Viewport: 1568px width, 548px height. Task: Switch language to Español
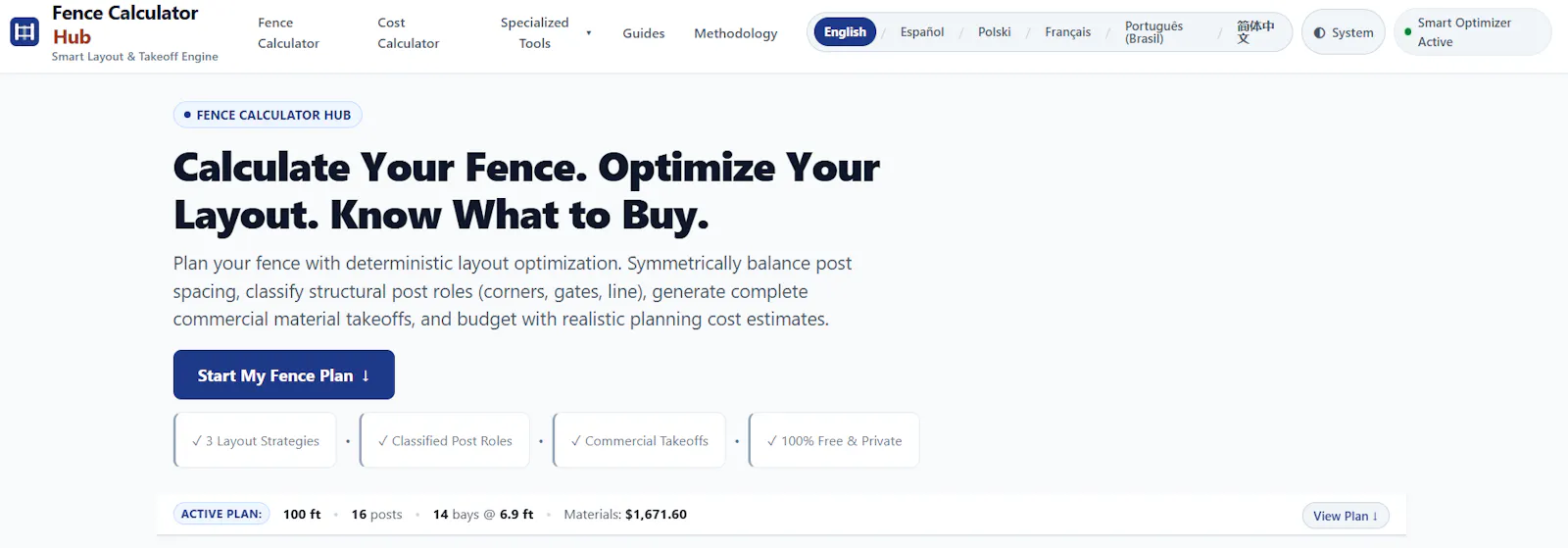pos(922,32)
